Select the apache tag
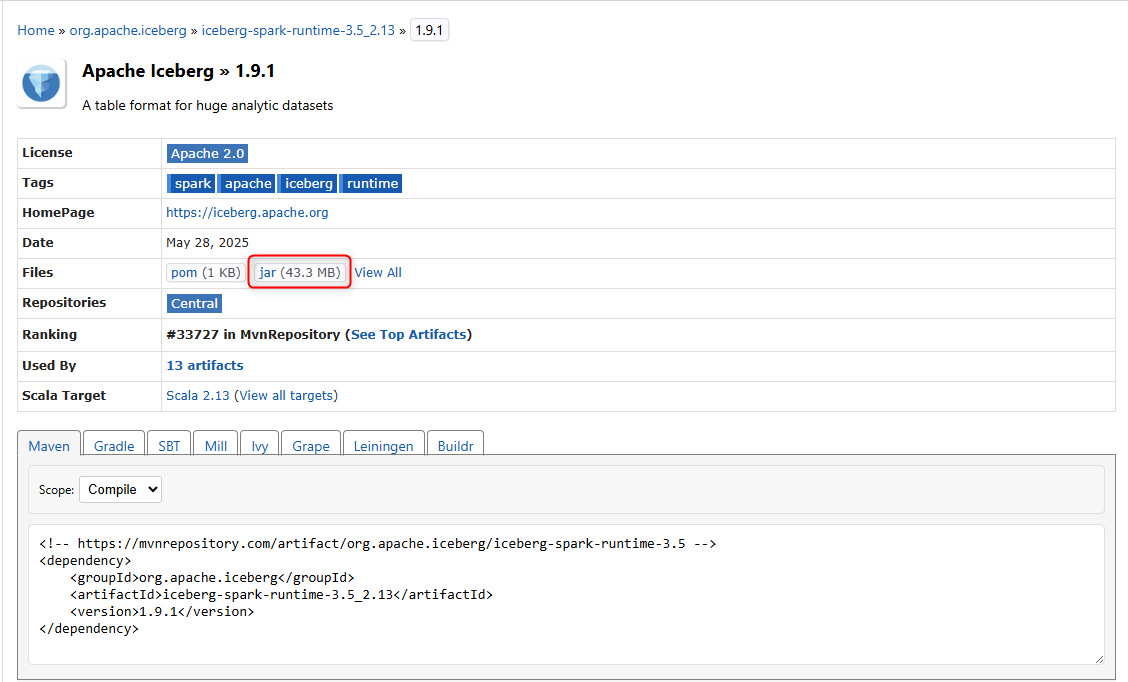 247,183
